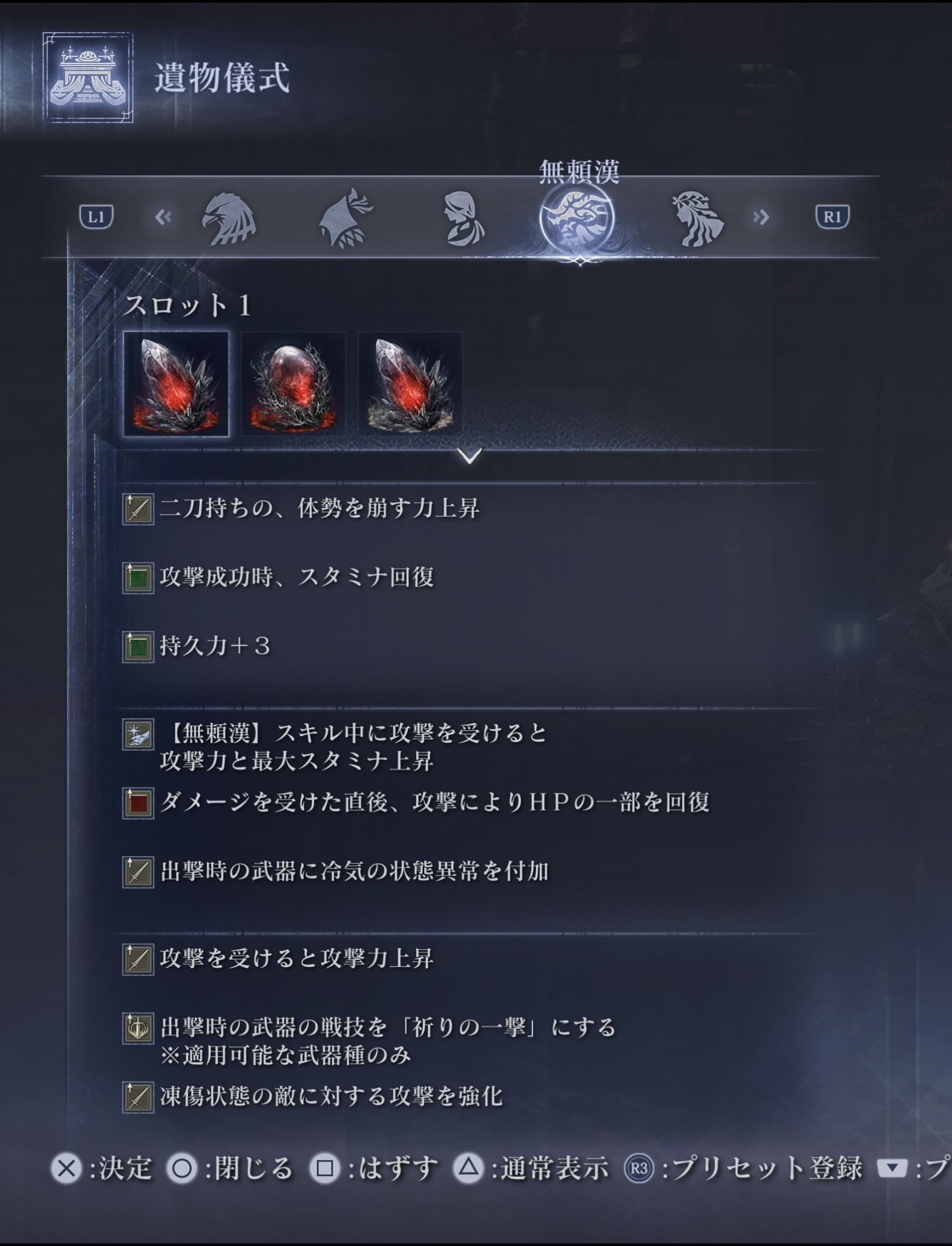
Task: Select the third red crystal relic
Action: click(410, 384)
